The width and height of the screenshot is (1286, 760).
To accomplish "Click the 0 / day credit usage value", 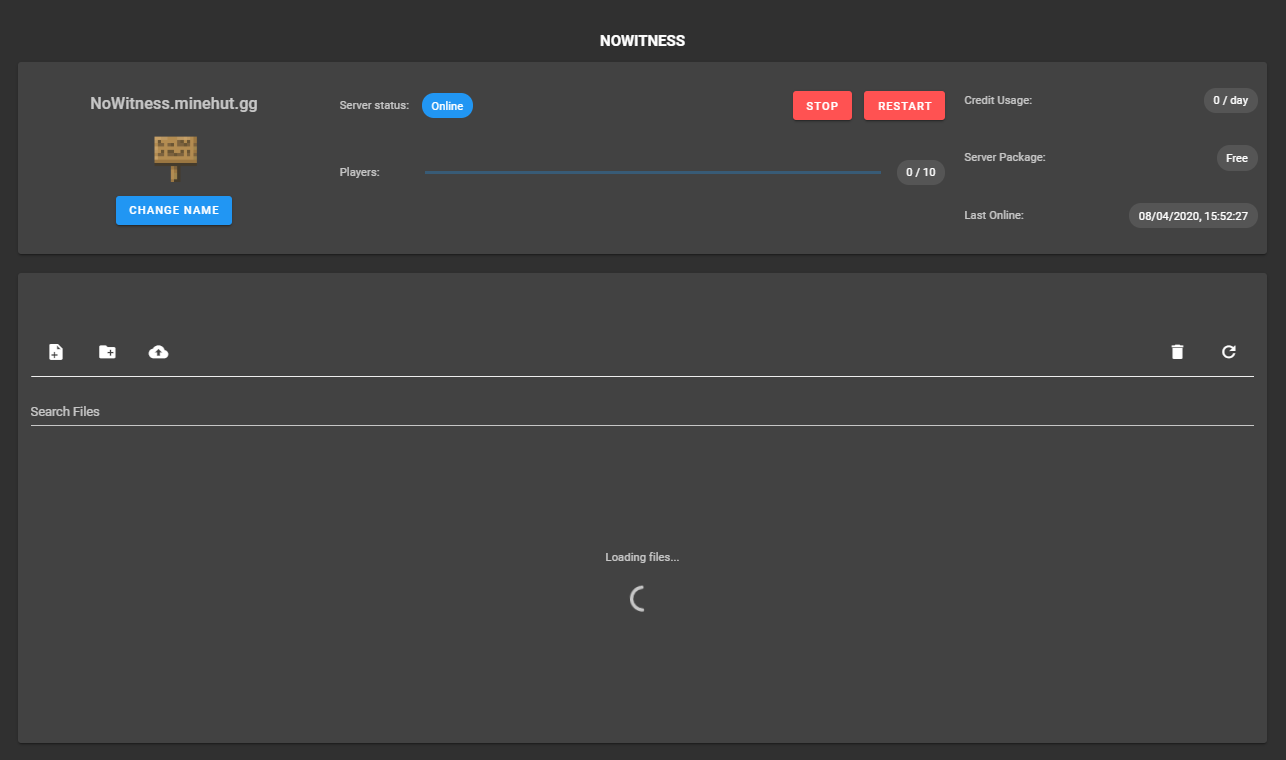I will [1231, 100].
